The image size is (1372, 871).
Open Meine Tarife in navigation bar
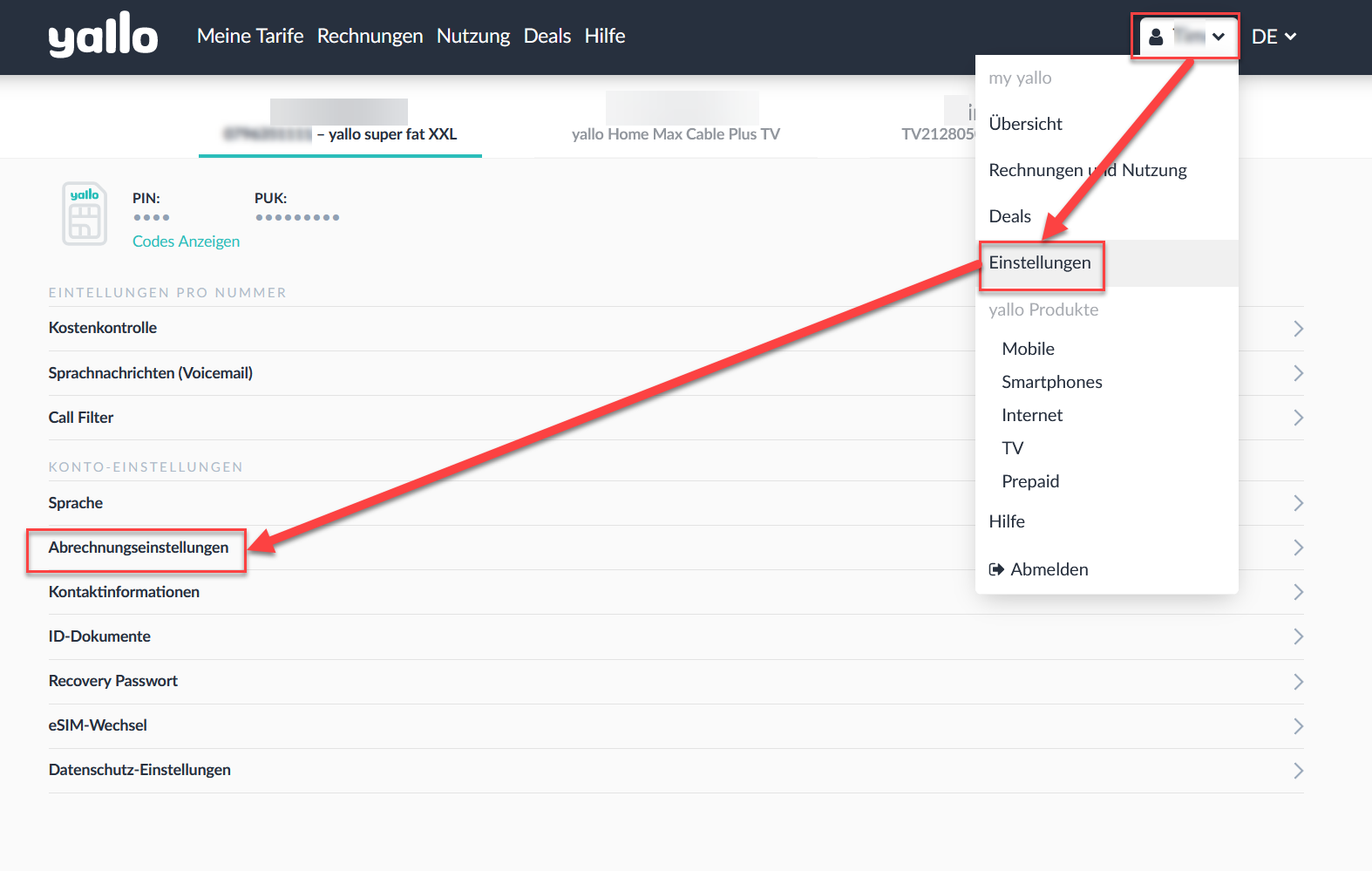250,36
